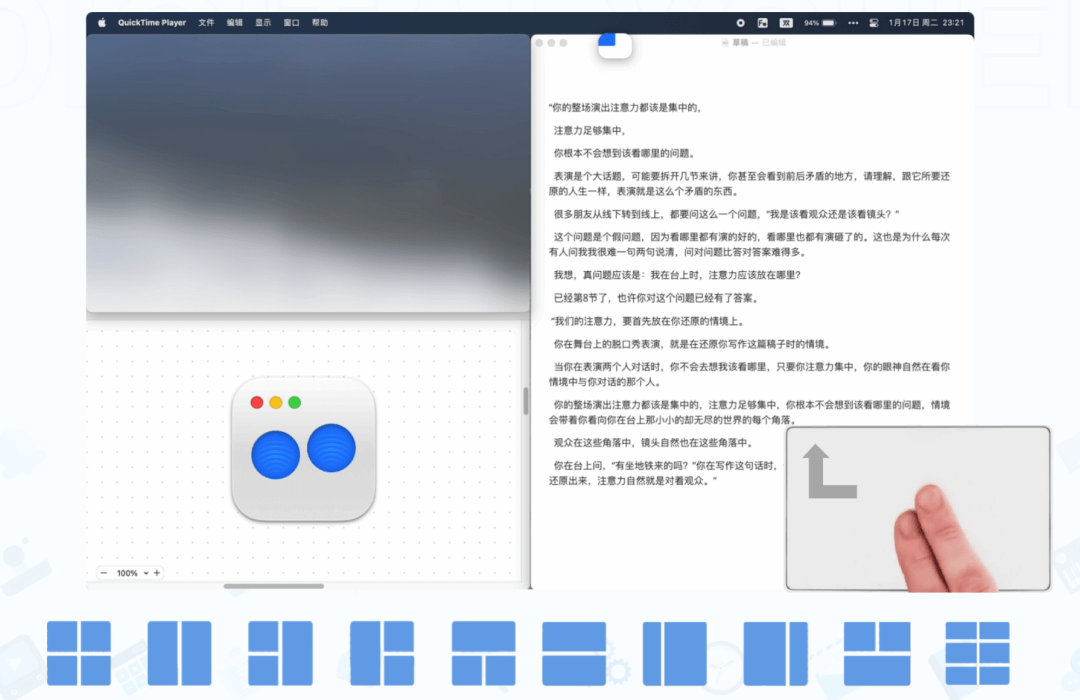The height and width of the screenshot is (700, 1080).
Task: Click the plus zoom-in button
Action: (x=156, y=573)
